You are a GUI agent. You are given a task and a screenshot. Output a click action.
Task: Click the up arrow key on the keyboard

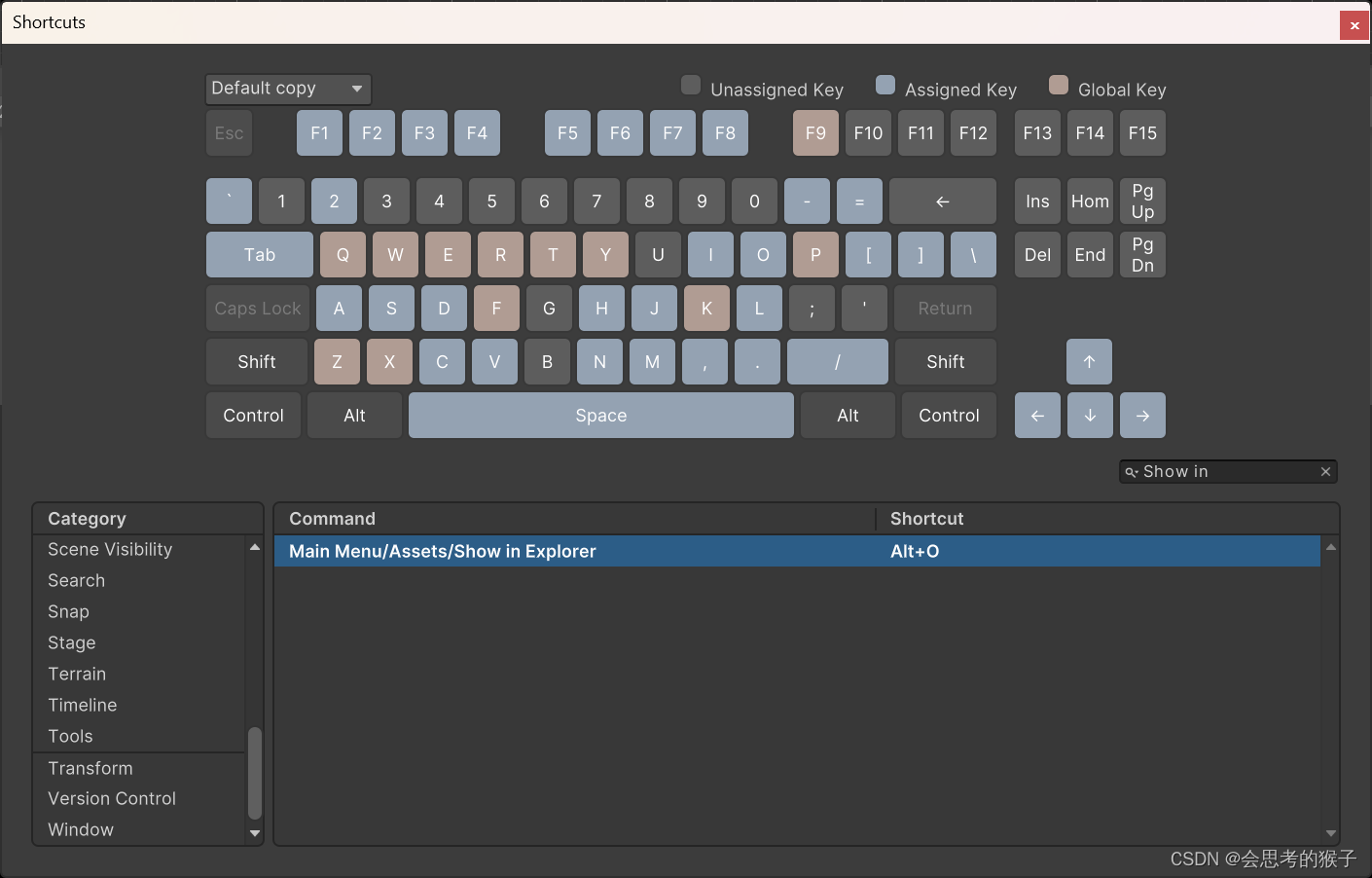click(1089, 361)
